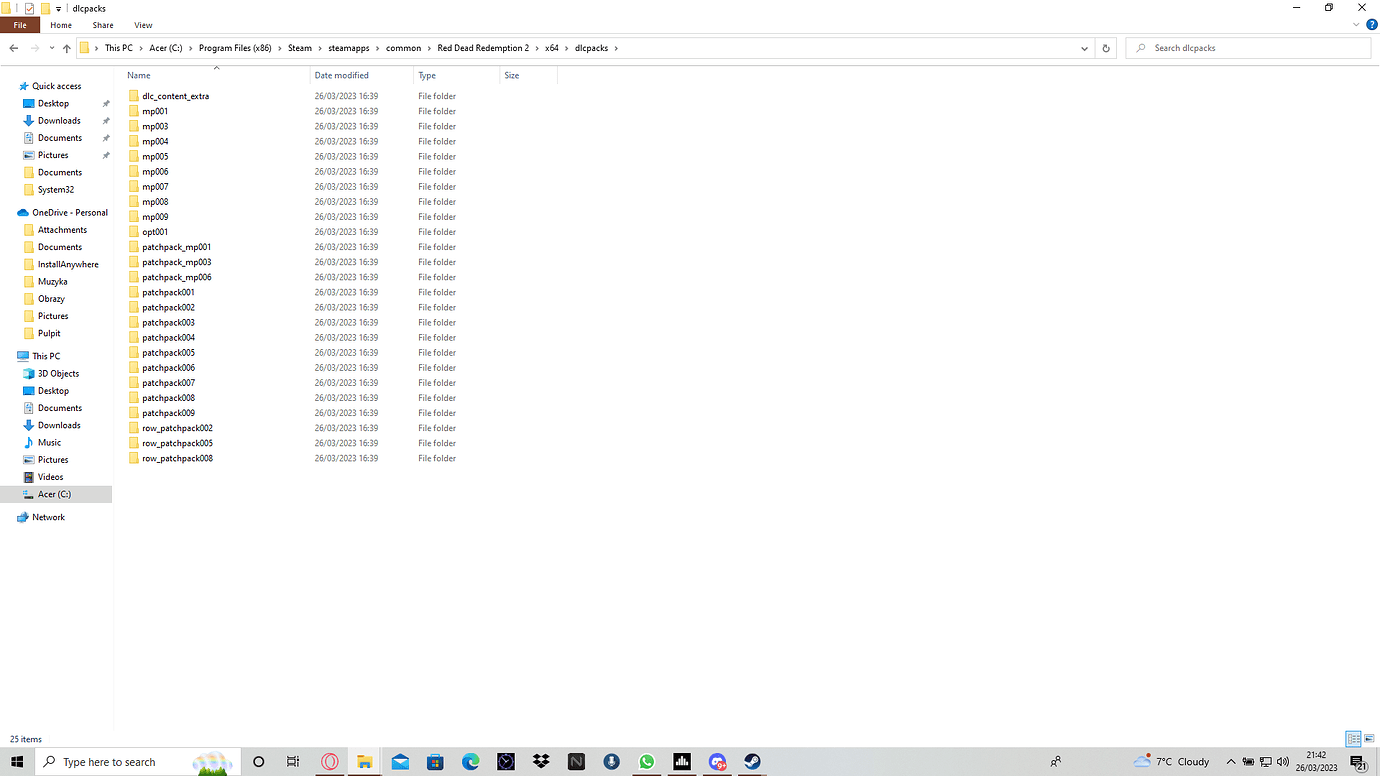Screen dimensions: 1380x776
Task: Click the 'x64' breadcrumb segment
Action: tap(552, 48)
